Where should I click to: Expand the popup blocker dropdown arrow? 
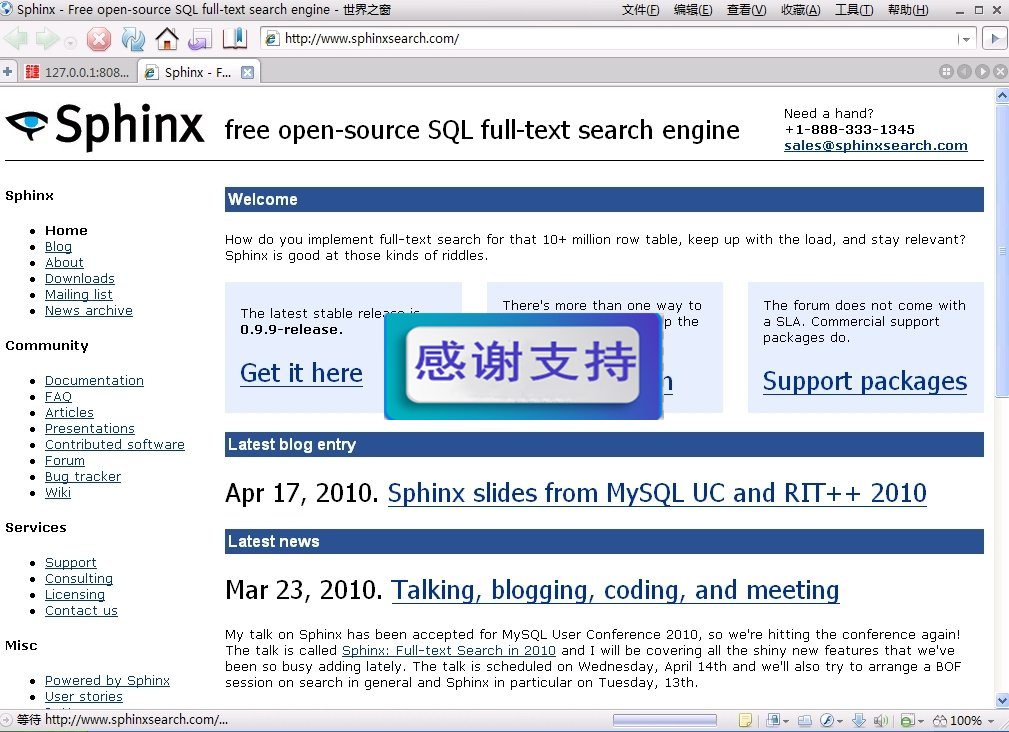[x=786, y=721]
